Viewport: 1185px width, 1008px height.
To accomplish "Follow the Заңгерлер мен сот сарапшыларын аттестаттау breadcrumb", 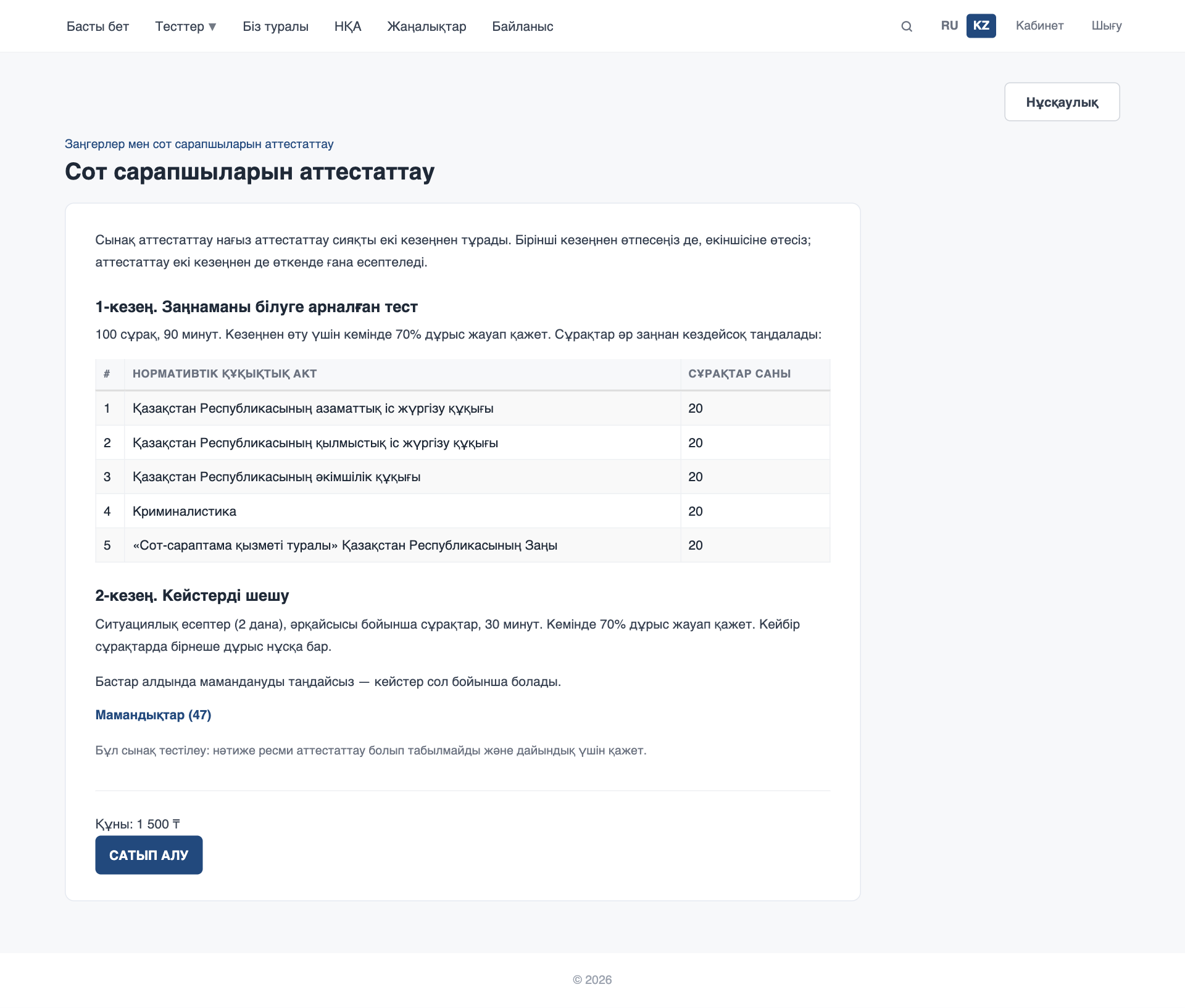I will tap(199, 144).
